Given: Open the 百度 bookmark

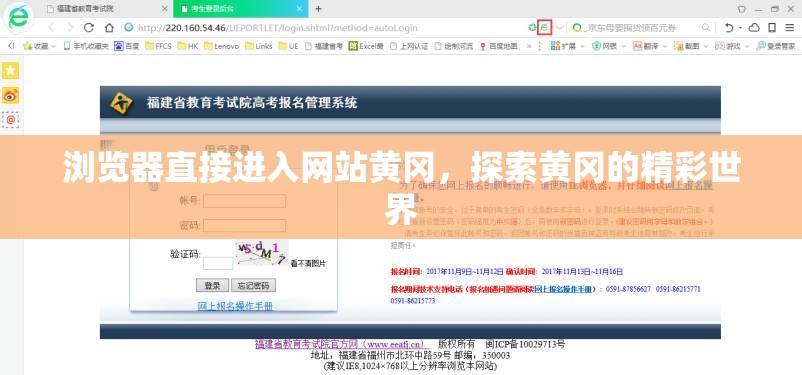Looking at the screenshot, I should click(126, 46).
